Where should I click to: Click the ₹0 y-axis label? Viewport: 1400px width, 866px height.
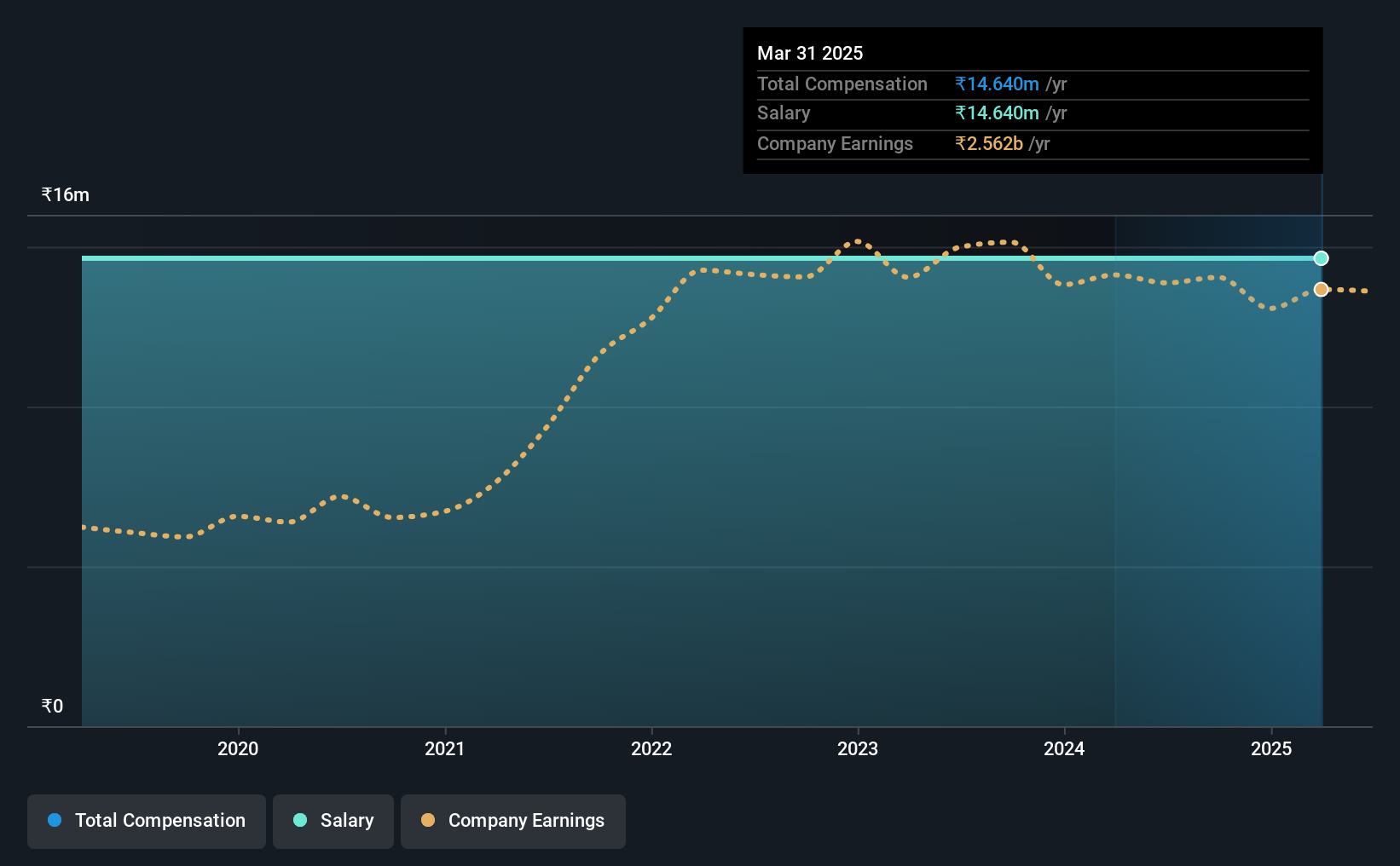52,706
